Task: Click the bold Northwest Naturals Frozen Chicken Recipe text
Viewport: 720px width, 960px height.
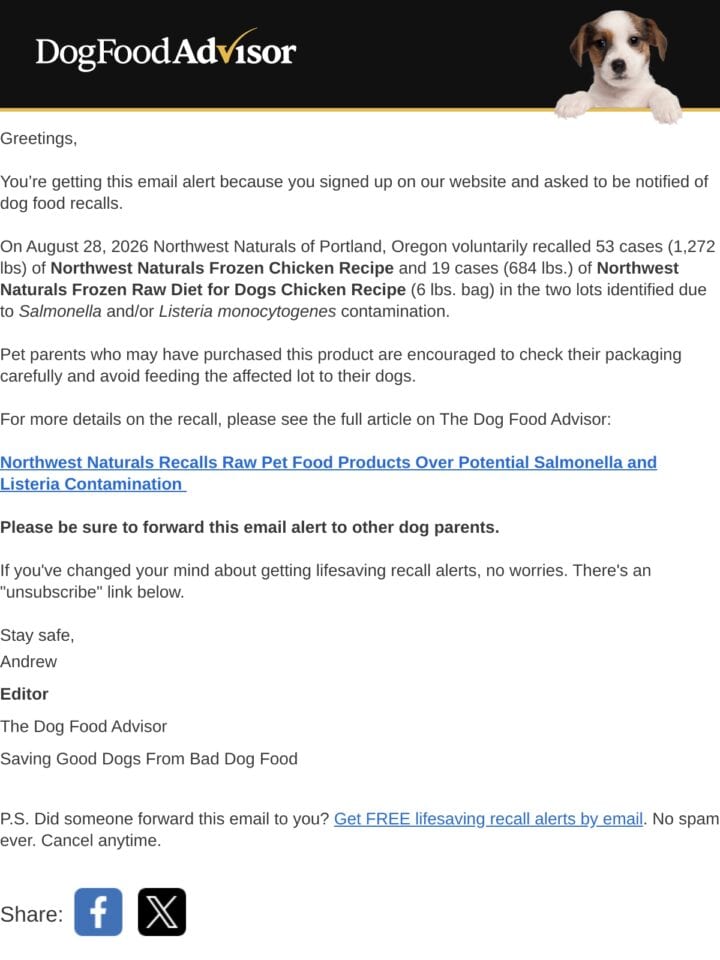Action: [222, 268]
